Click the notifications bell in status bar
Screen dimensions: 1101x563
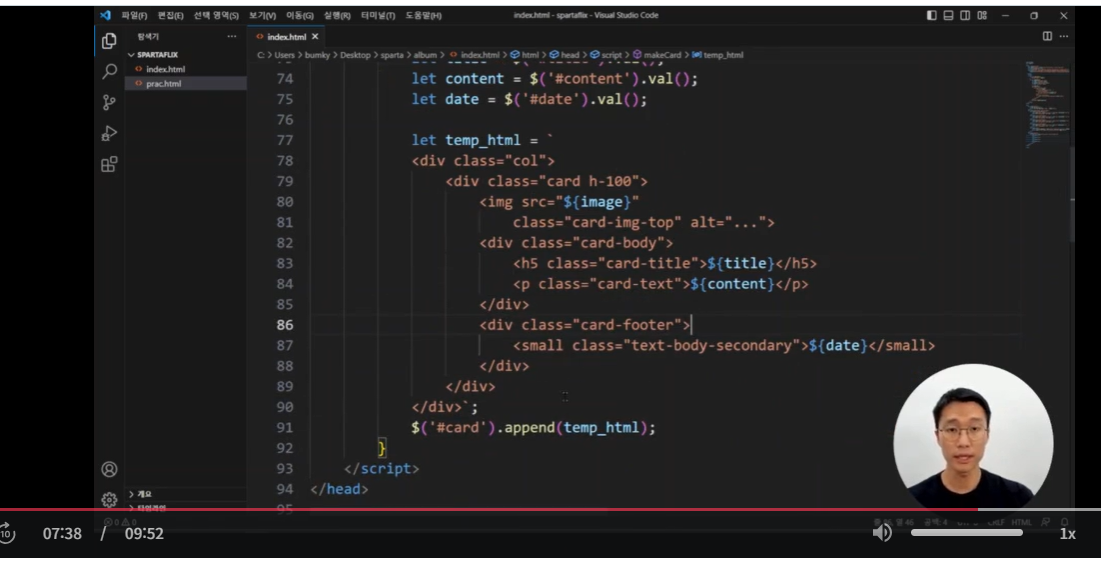[1064, 522]
